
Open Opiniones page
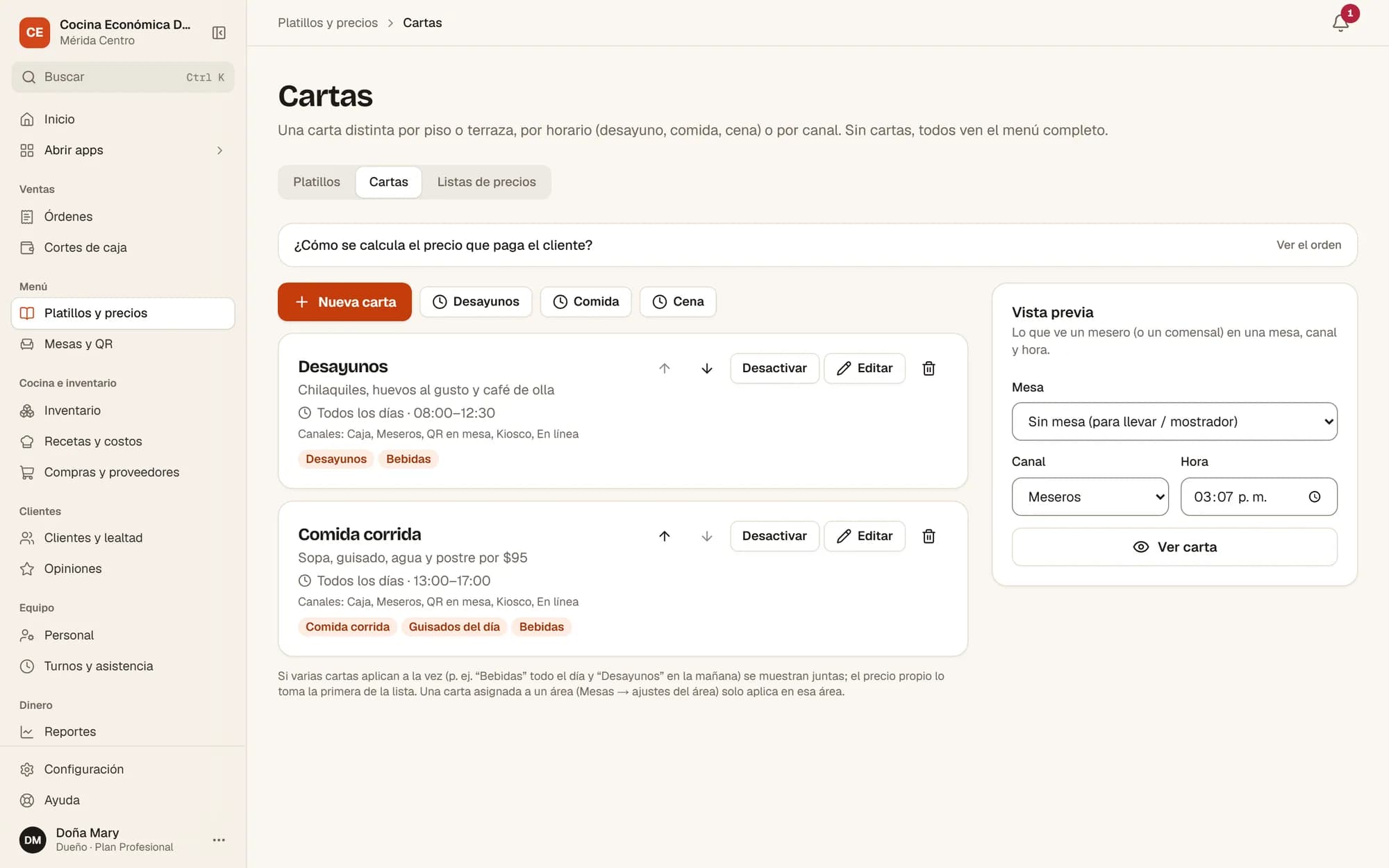(123, 569)
